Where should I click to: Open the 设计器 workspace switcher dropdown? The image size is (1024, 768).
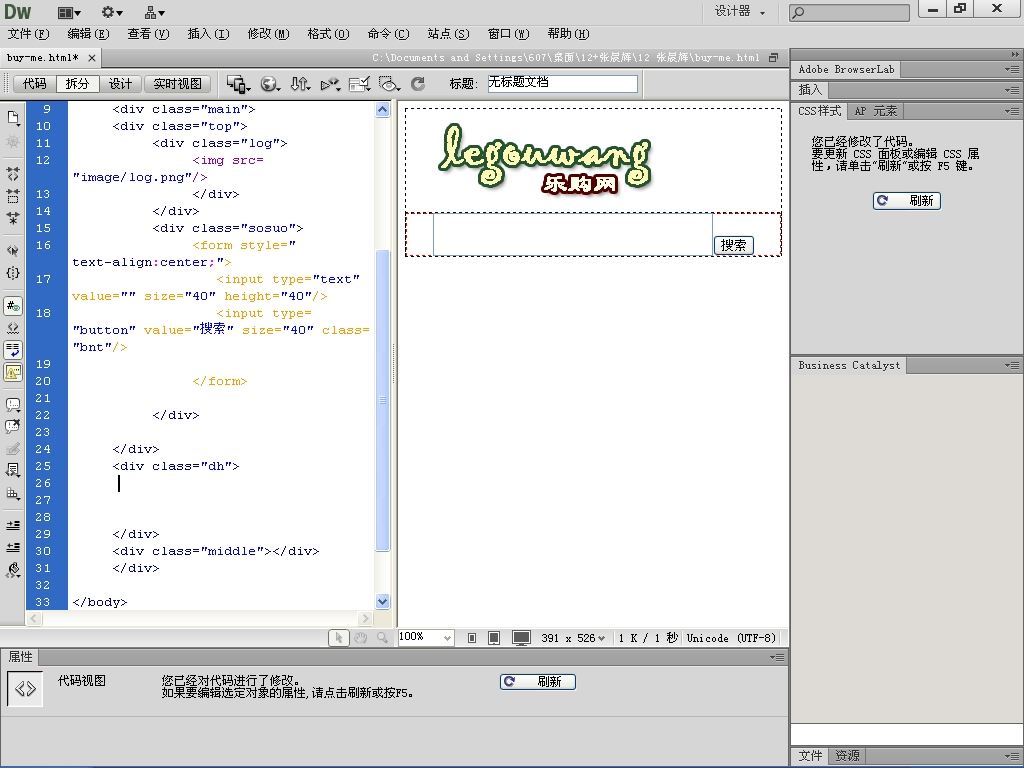coord(740,12)
